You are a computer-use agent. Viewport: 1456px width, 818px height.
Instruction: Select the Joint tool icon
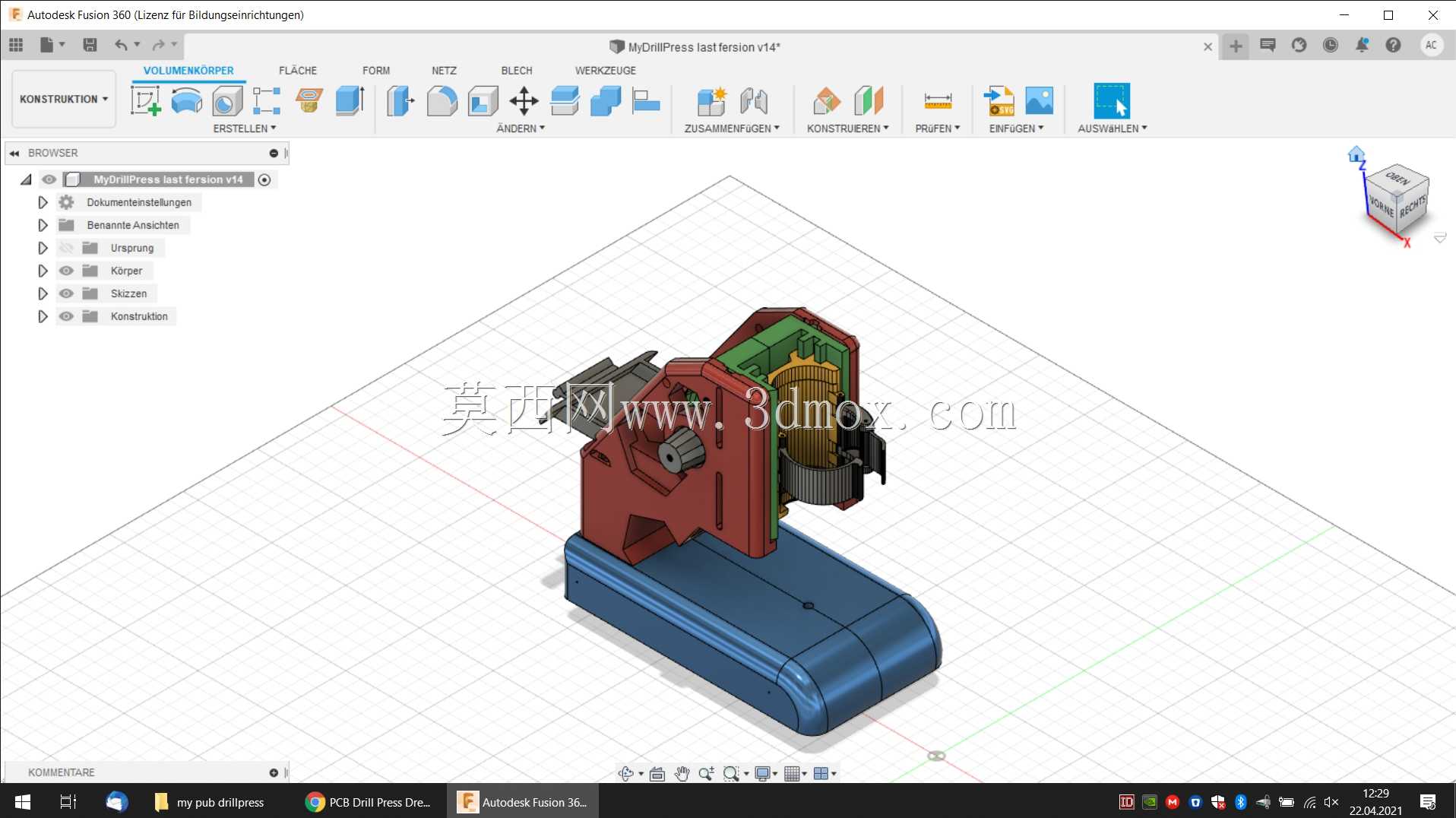coord(753,100)
